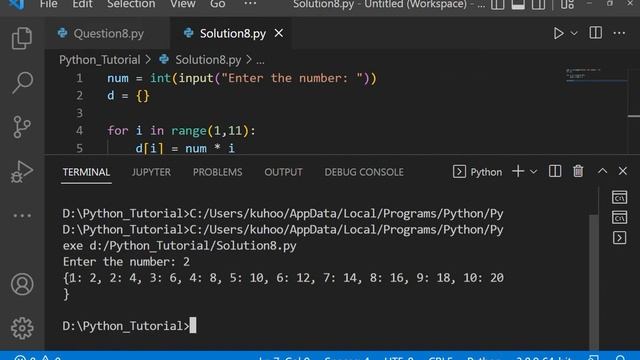Click the breadcrumb ellipsis after Solution8.py
The image size is (640, 360).
pos(260,61)
